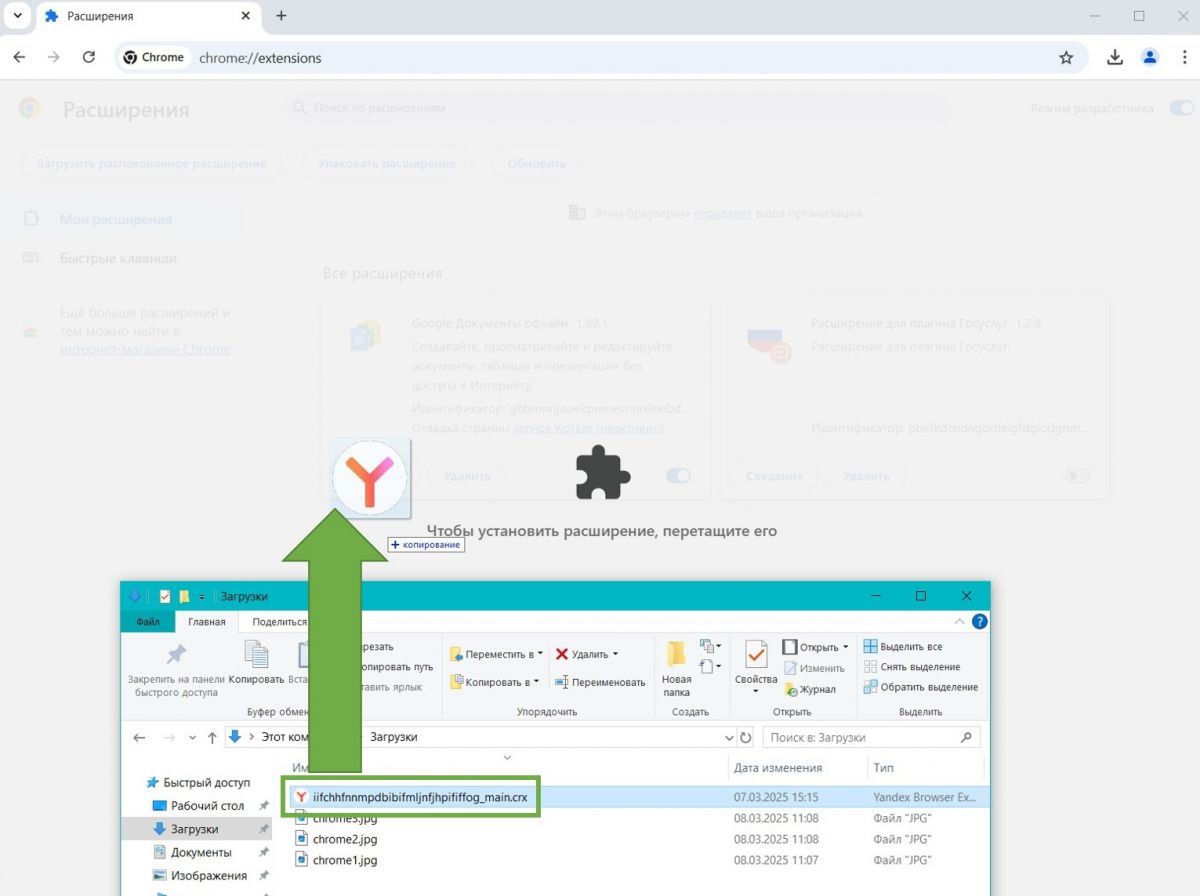Toggle the Расширение для плагина Госуслуг switch
1200x896 pixels.
[x=1077, y=476]
